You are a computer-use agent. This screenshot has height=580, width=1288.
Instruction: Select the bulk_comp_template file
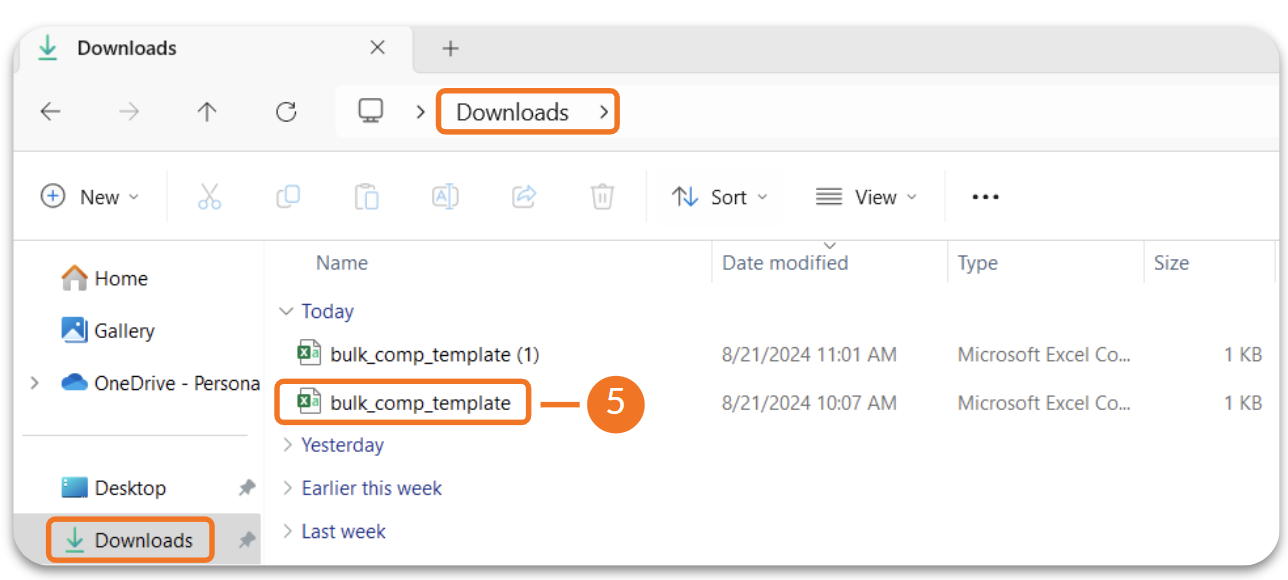tap(420, 403)
